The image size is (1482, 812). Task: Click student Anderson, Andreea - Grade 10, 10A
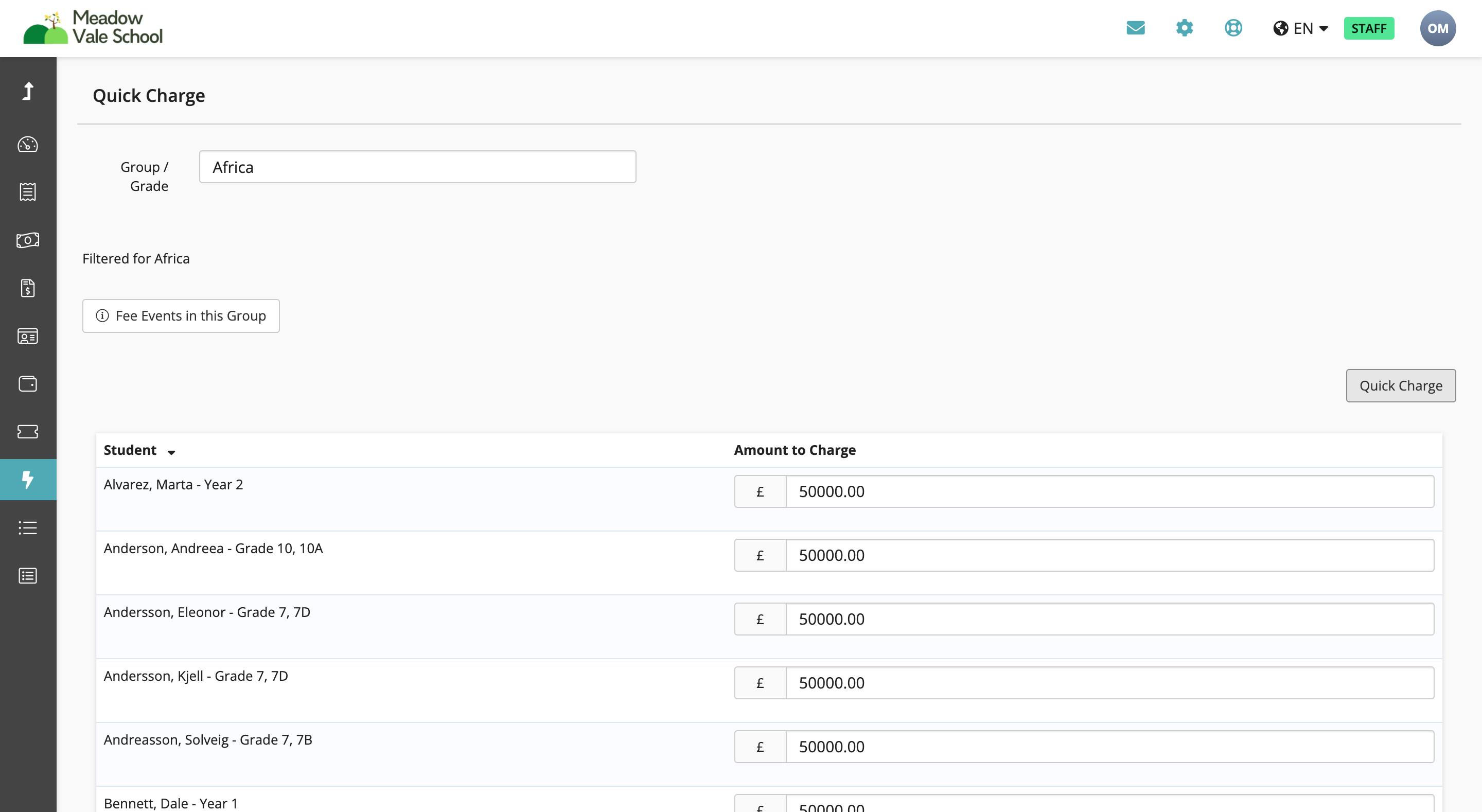pos(213,549)
